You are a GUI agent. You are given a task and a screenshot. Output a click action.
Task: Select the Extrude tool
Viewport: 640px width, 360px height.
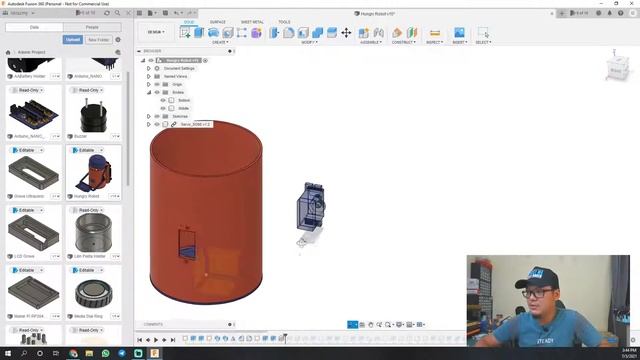coord(199,33)
